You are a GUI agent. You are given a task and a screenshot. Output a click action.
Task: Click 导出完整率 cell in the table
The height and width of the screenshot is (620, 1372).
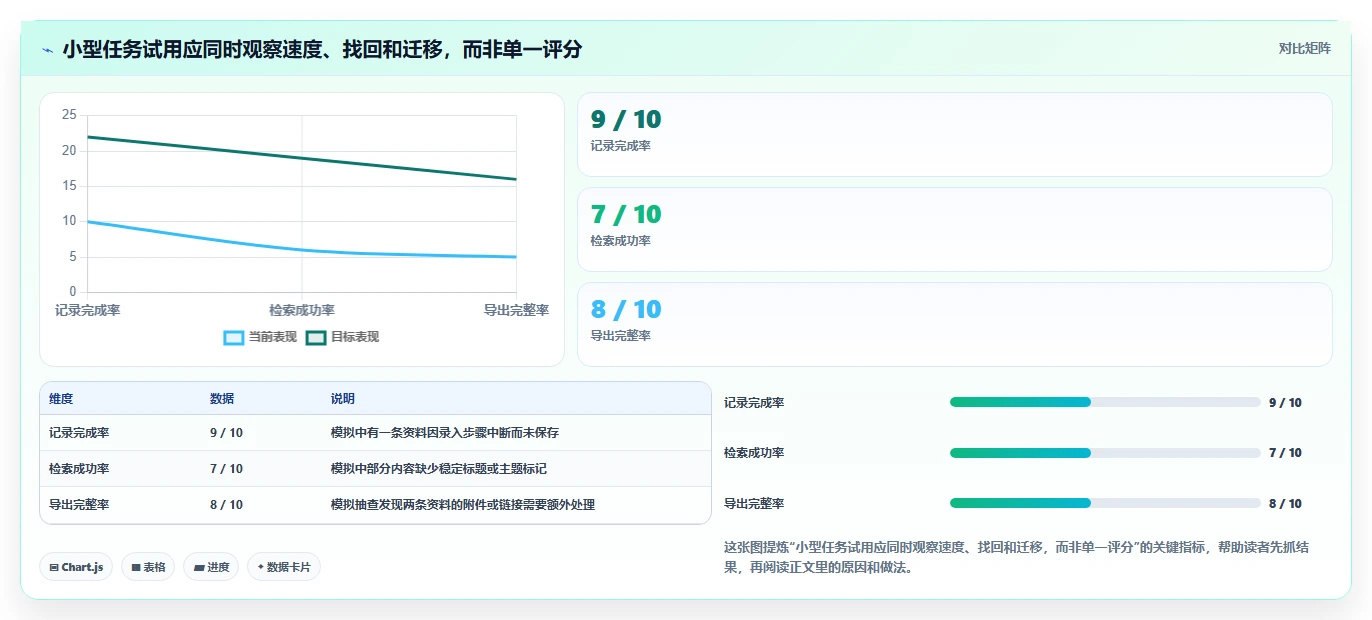79,505
